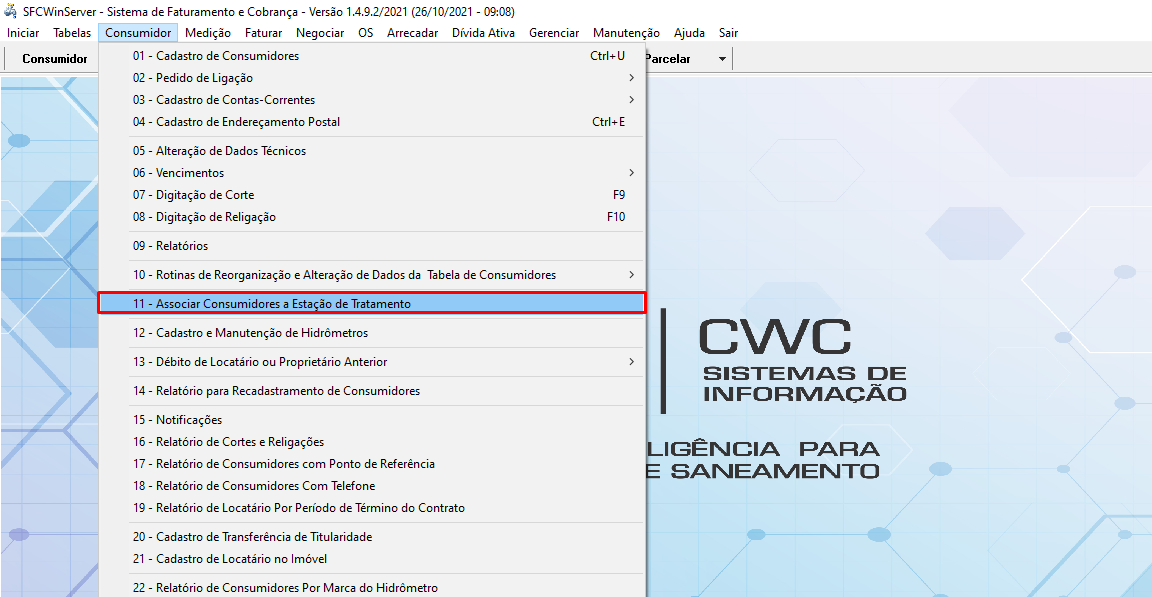Click the Manutenção menu bar item

(626, 33)
